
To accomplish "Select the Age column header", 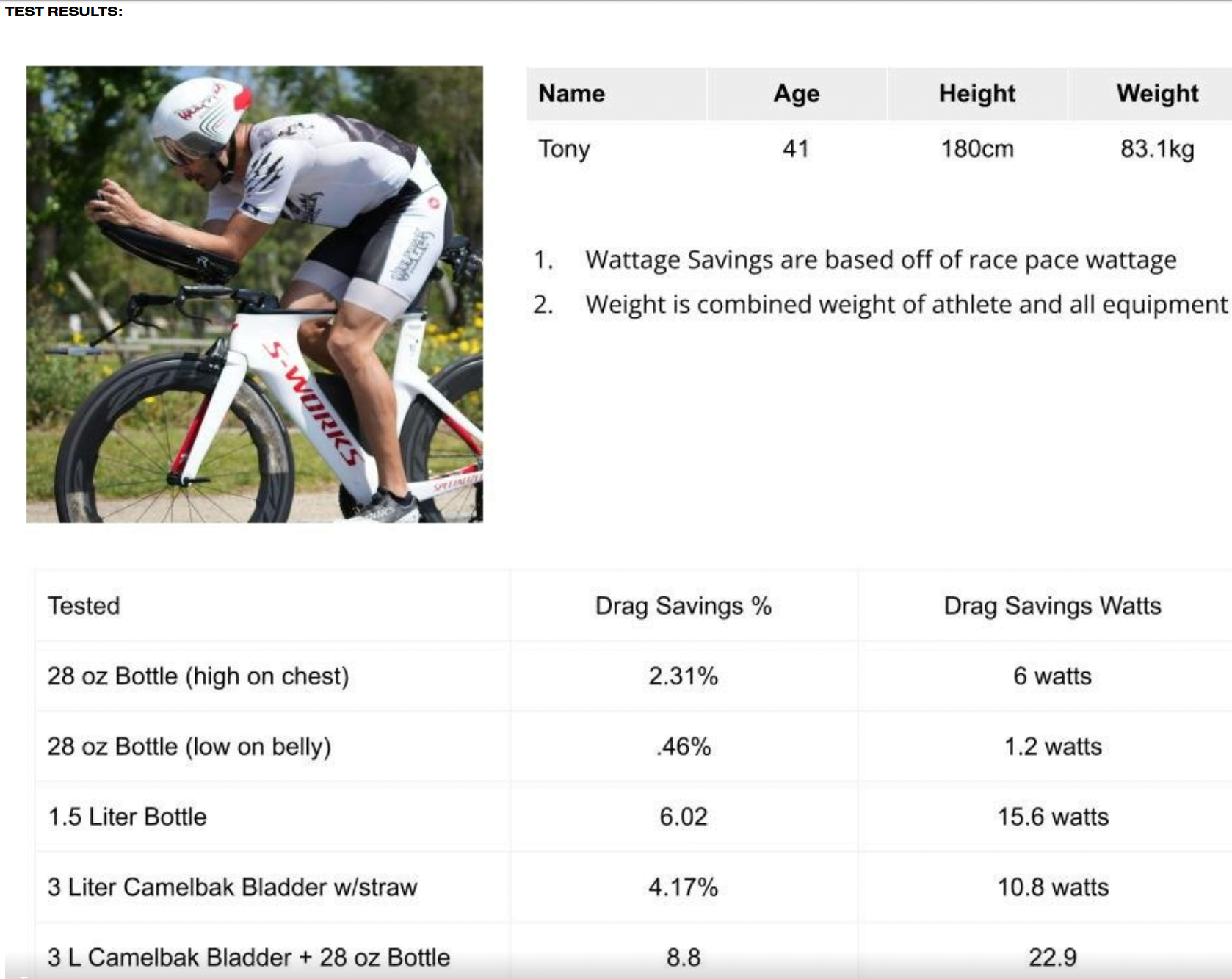I will point(797,93).
